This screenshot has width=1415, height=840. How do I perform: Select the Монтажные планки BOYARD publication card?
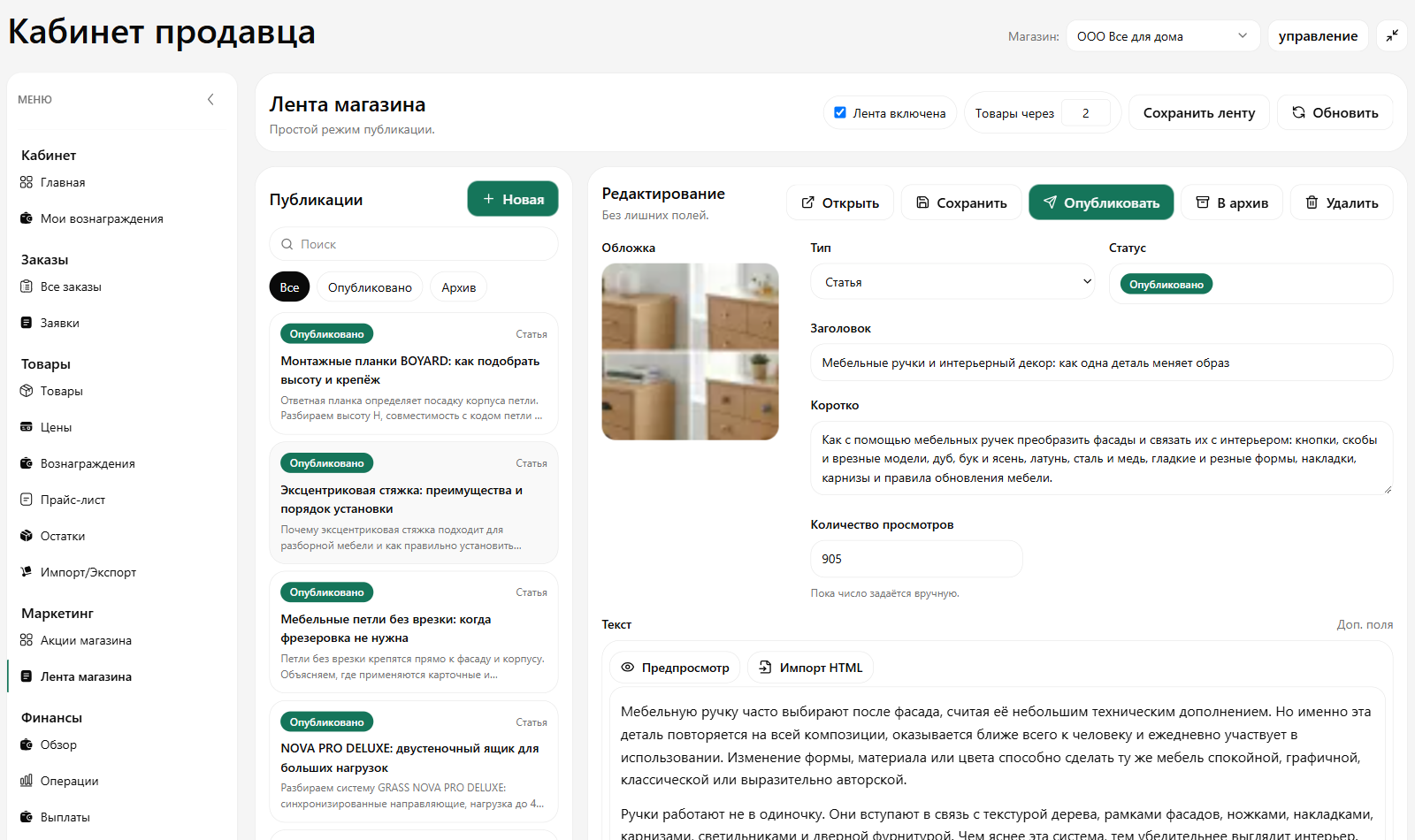[414, 373]
